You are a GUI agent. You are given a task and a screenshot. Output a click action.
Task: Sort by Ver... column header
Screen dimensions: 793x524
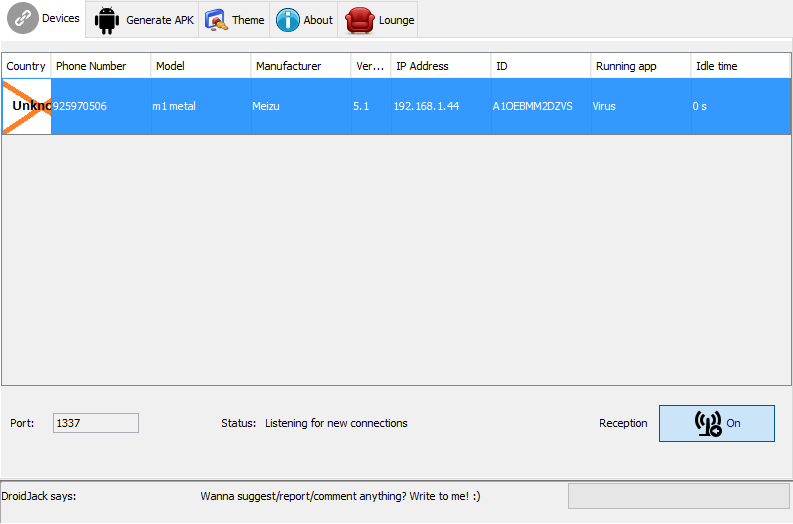[x=371, y=66]
